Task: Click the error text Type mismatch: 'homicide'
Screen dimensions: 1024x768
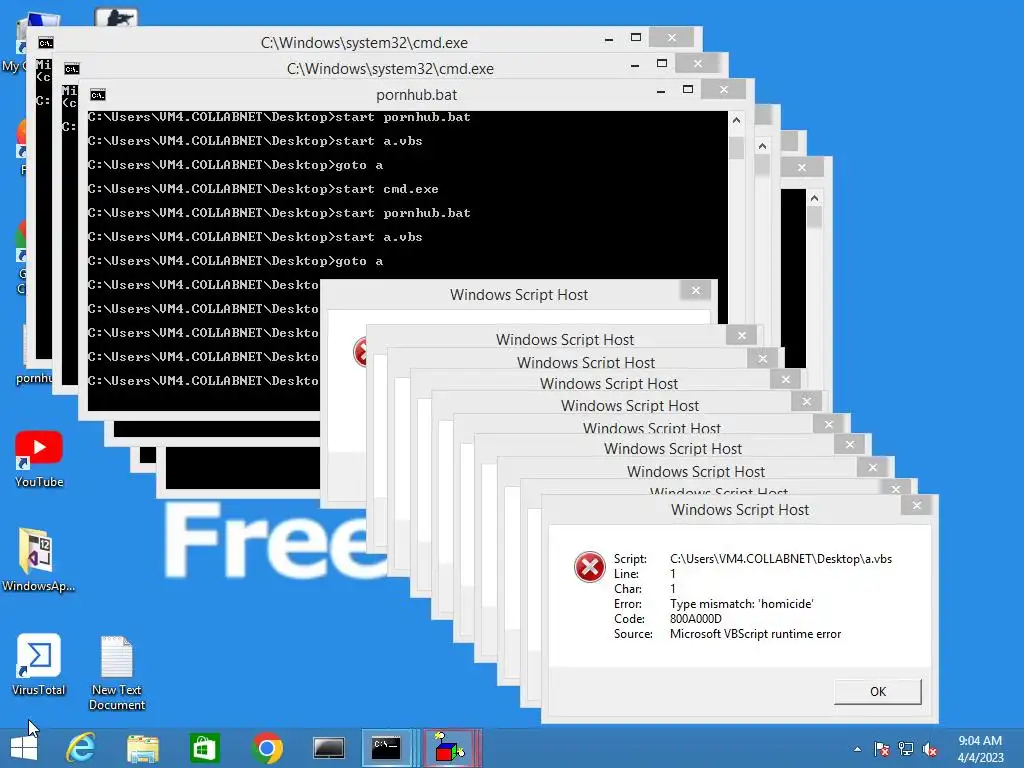Action: [741, 603]
